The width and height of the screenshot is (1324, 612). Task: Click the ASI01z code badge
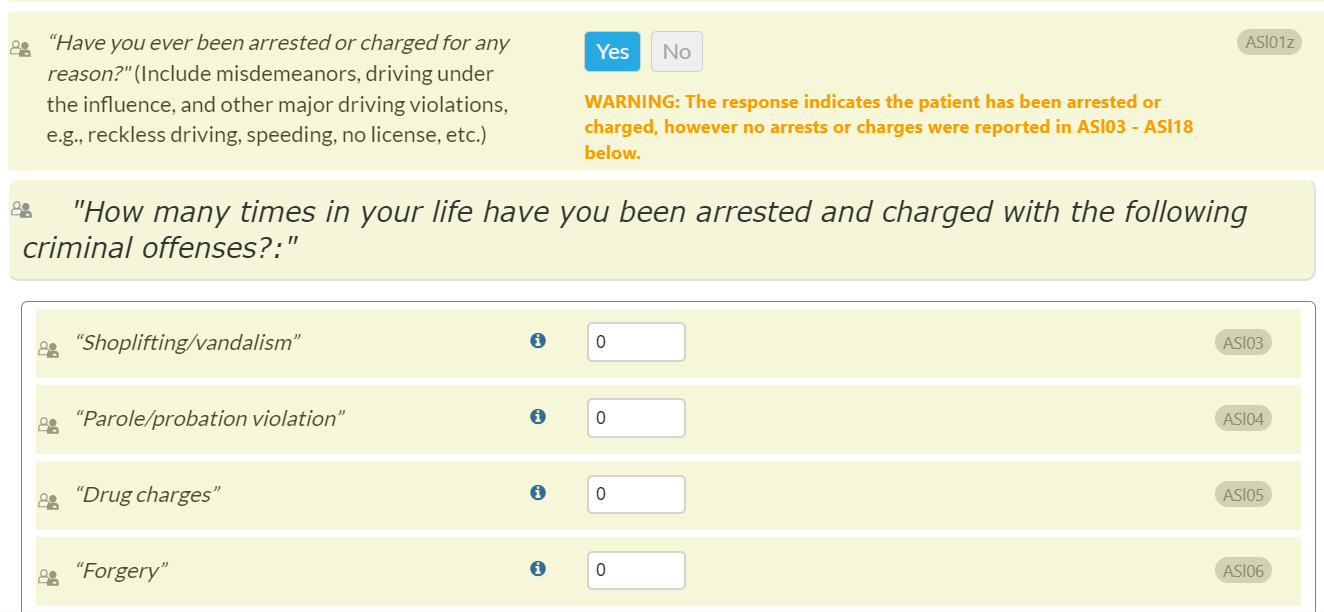tap(1269, 42)
